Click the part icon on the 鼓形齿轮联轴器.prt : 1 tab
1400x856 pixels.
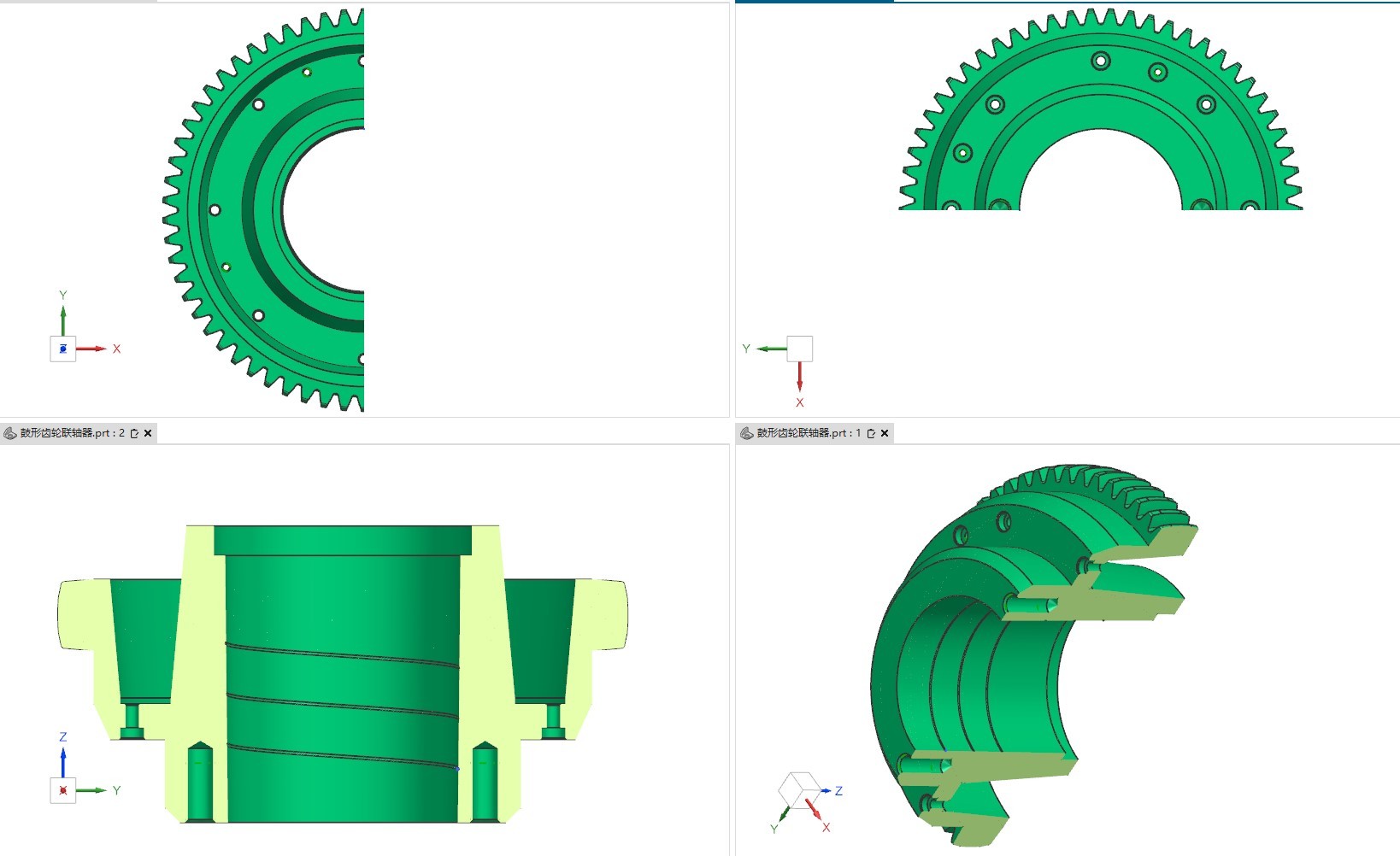tap(746, 433)
